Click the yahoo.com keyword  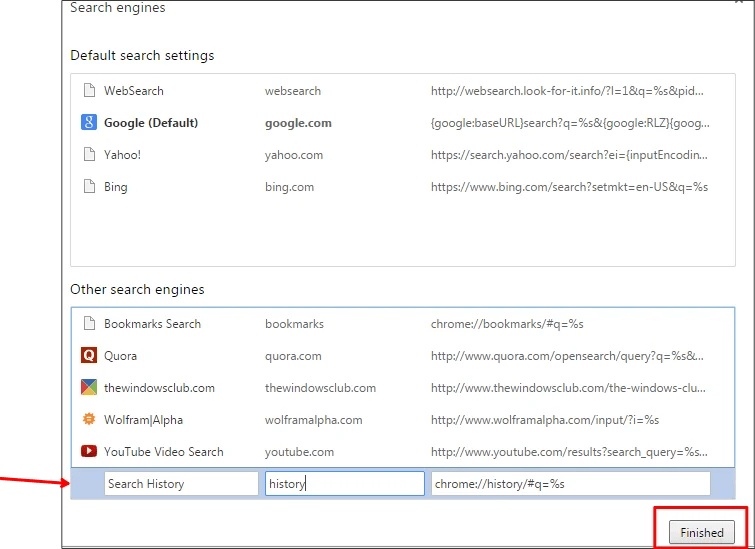tap(294, 155)
